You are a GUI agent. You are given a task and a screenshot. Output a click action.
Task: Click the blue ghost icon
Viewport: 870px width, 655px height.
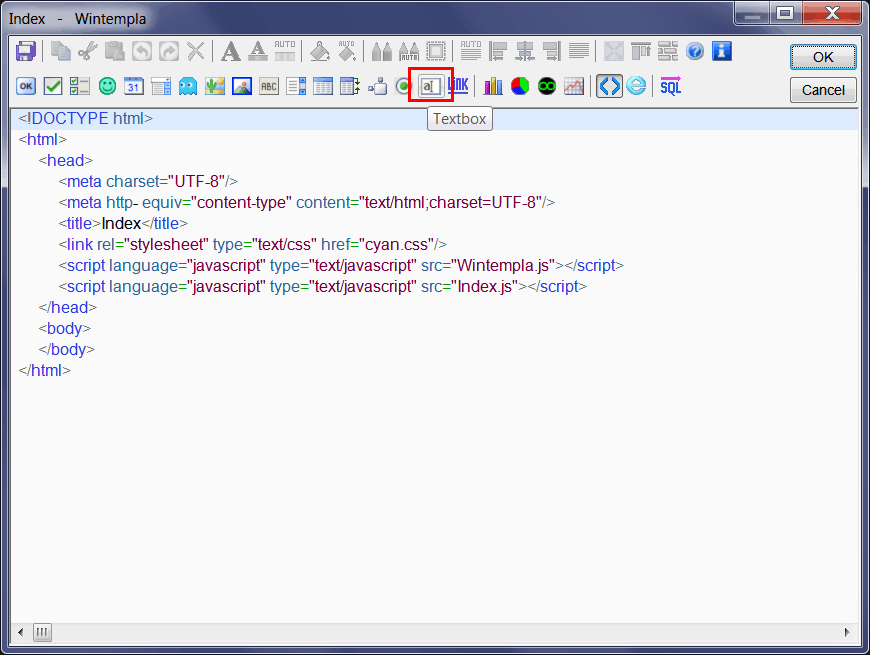(188, 87)
